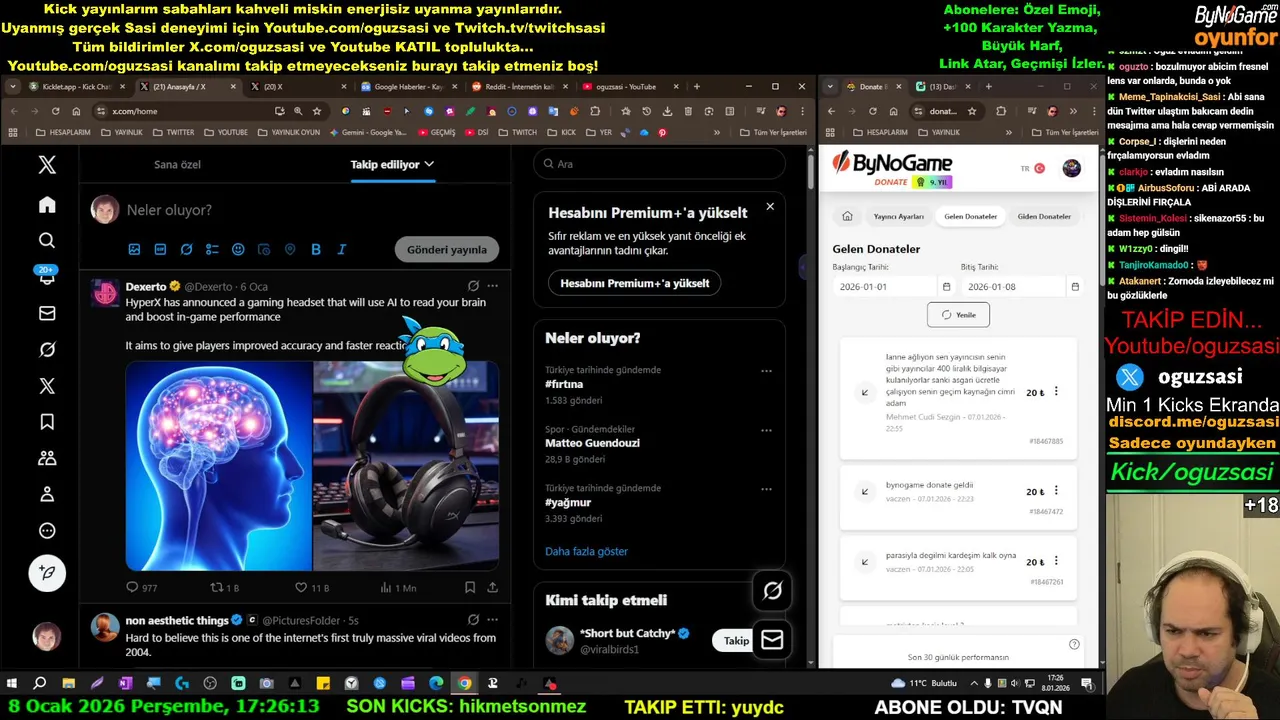Screen dimensions: 1280x720
Task: Follow Short but Catchy with Takip button
Action: tap(736, 641)
